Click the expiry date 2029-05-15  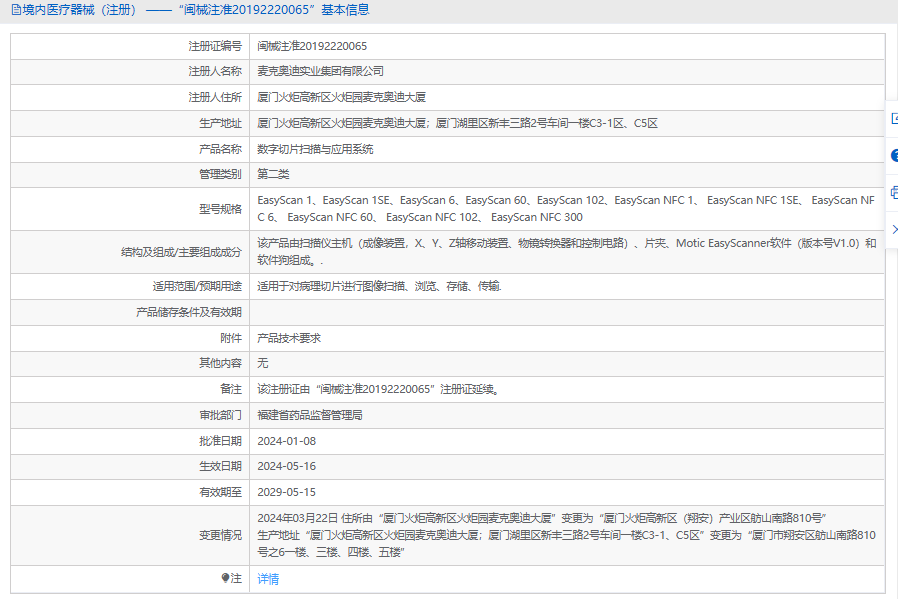pos(286,492)
